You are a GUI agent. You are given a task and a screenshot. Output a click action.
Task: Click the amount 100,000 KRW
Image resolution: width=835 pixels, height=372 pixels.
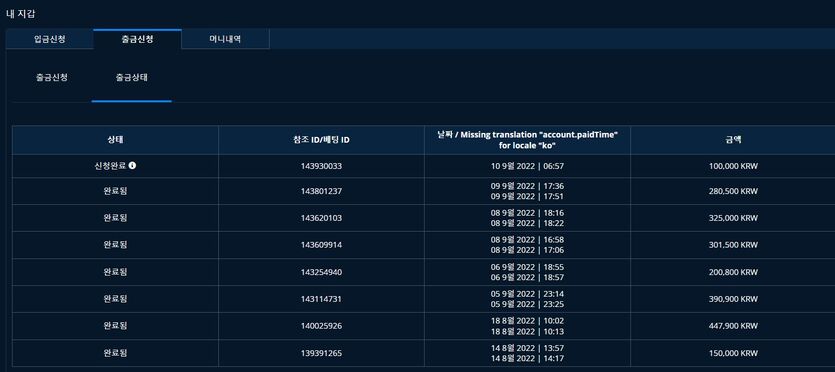733,166
